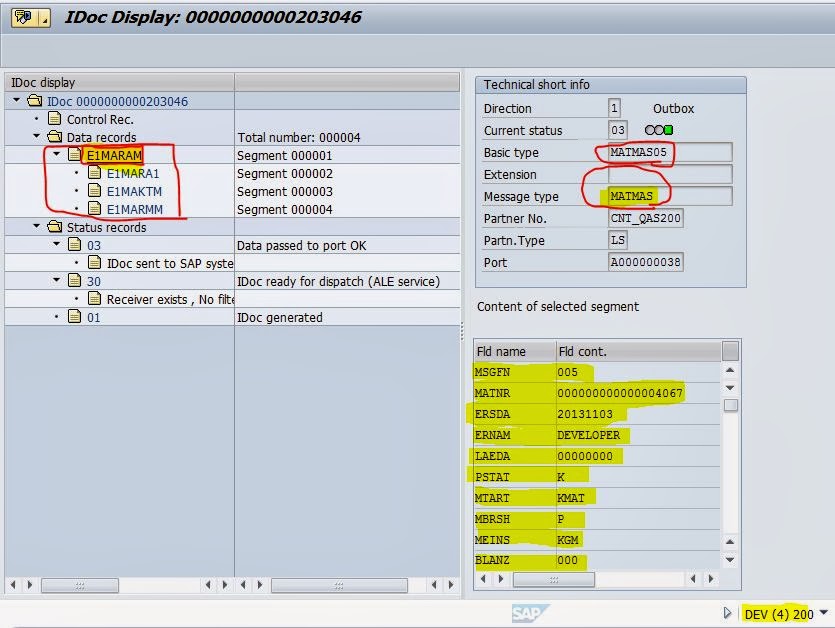The width and height of the screenshot is (835, 628).
Task: Click the Direction field showing 1
Action: [614, 108]
